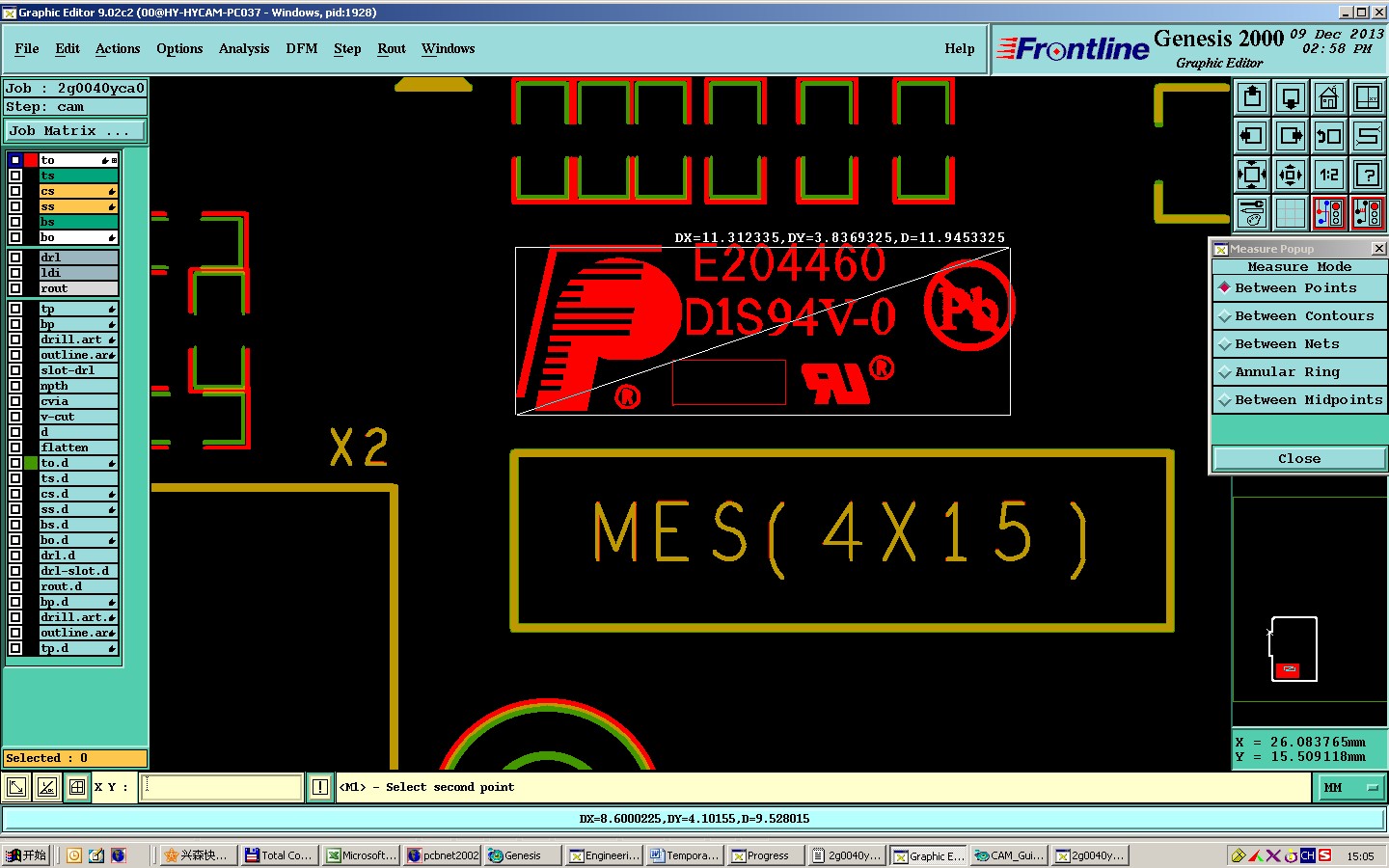Click the zoom out arrows icon
1389x868 pixels.
tap(1291, 175)
